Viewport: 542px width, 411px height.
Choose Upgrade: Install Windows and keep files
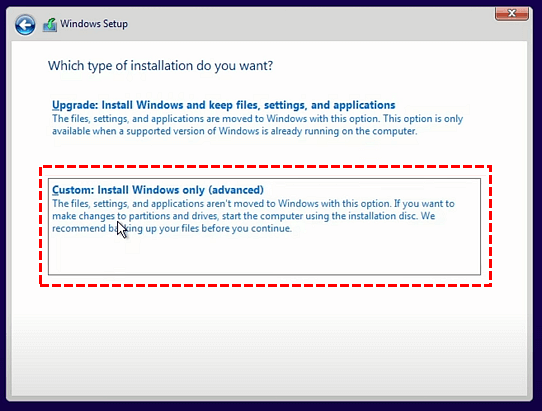click(223, 105)
